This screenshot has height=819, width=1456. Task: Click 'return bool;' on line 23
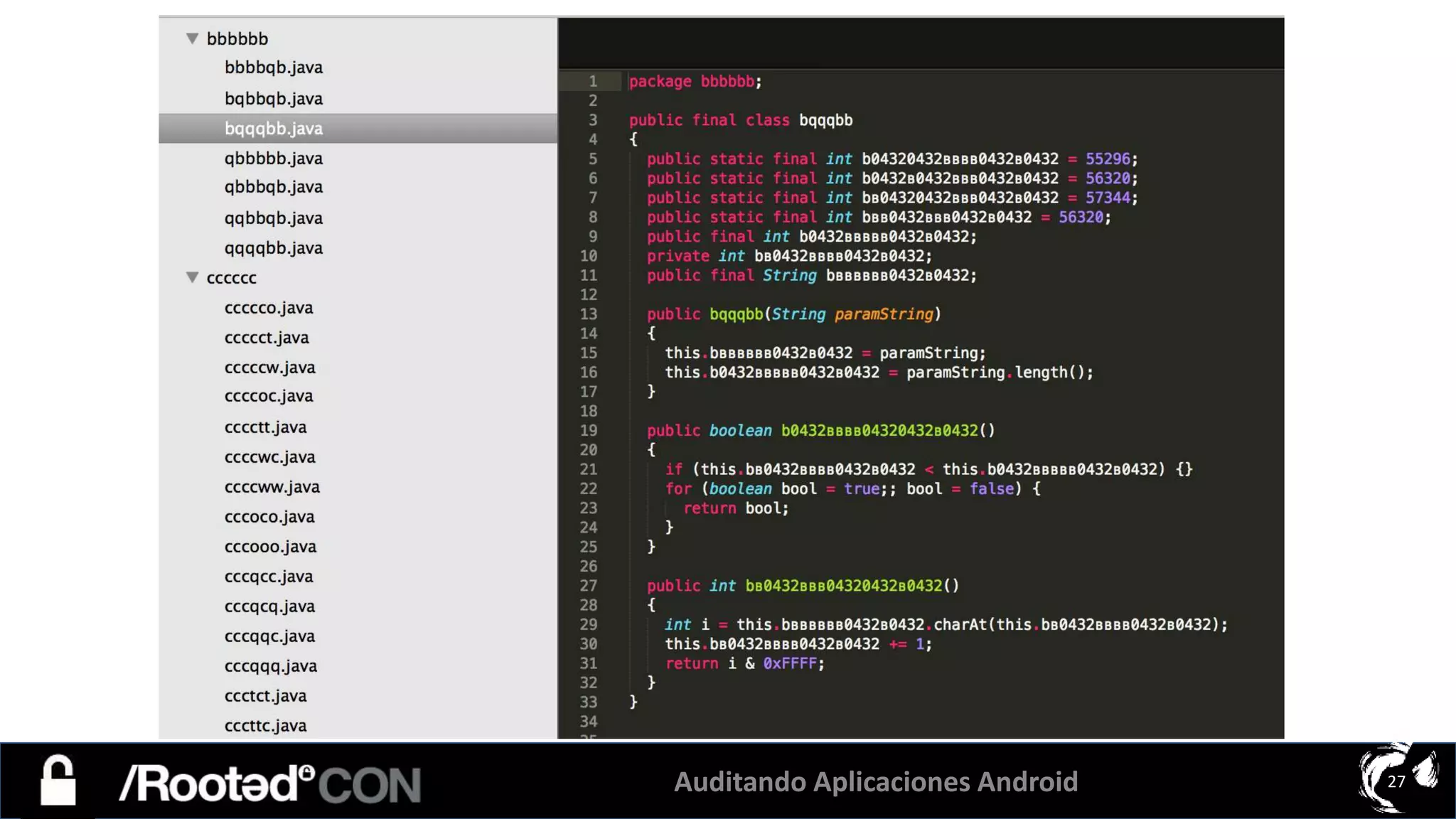point(736,508)
